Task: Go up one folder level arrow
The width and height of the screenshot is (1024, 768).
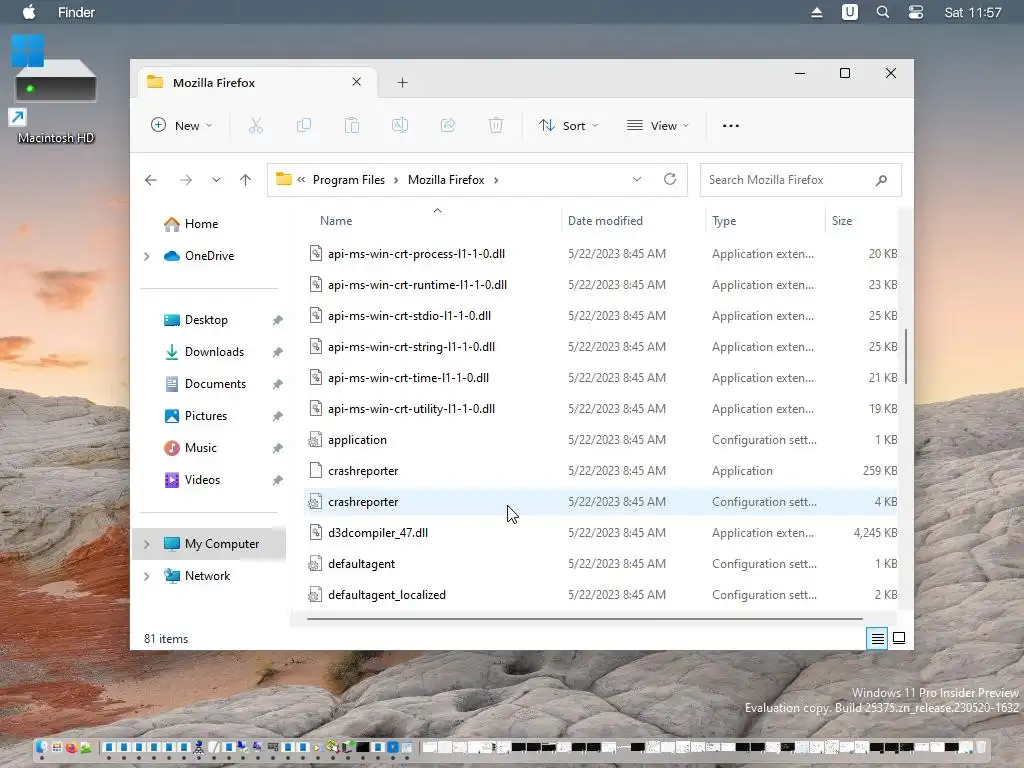Action: coord(246,180)
